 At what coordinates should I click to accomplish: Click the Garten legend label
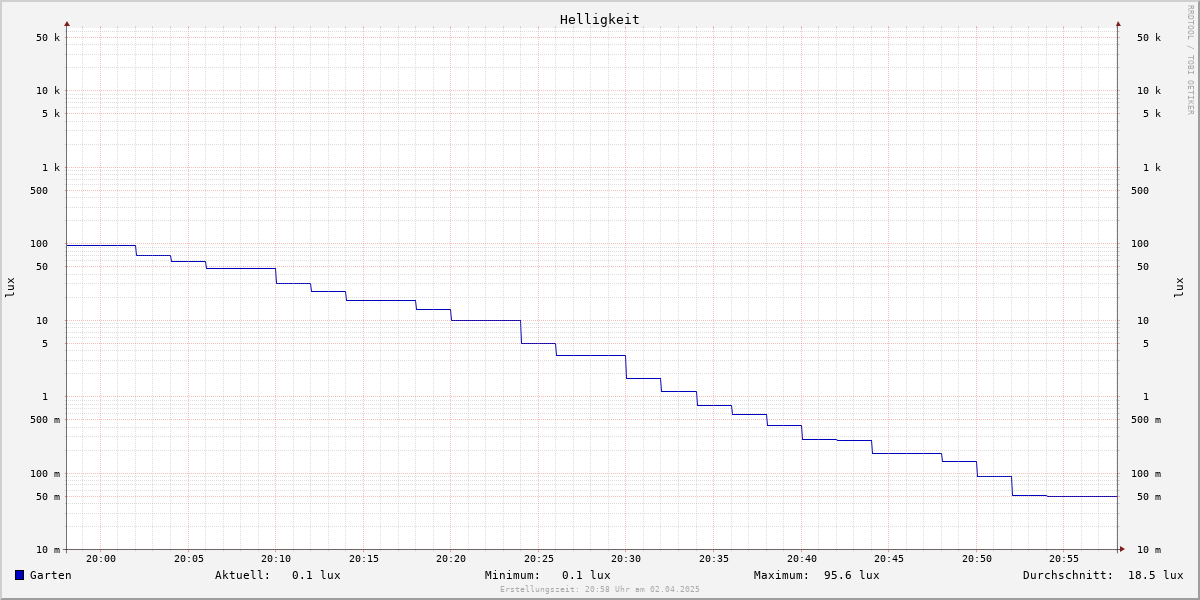[51, 575]
